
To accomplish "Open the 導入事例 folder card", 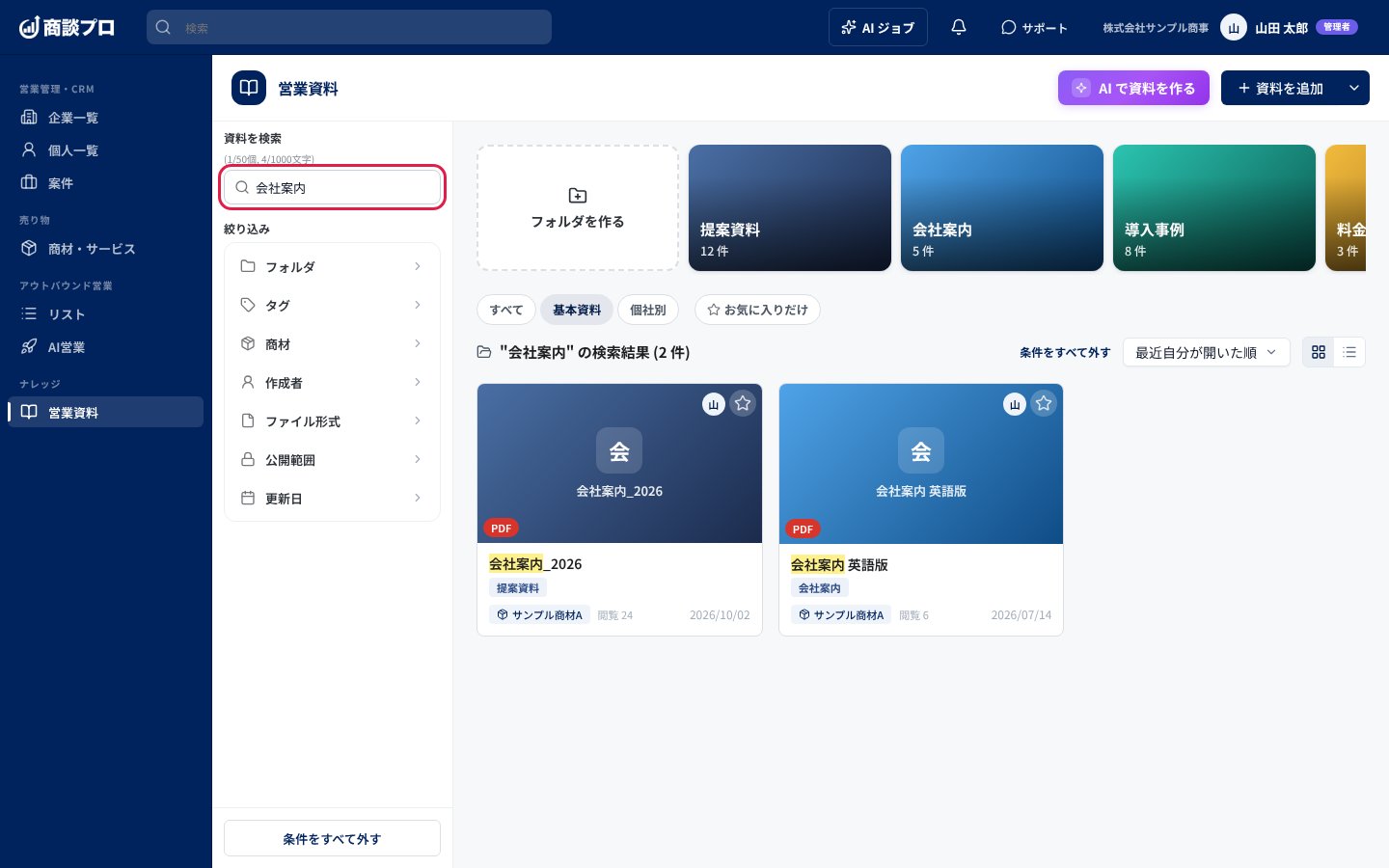I will [x=1214, y=207].
